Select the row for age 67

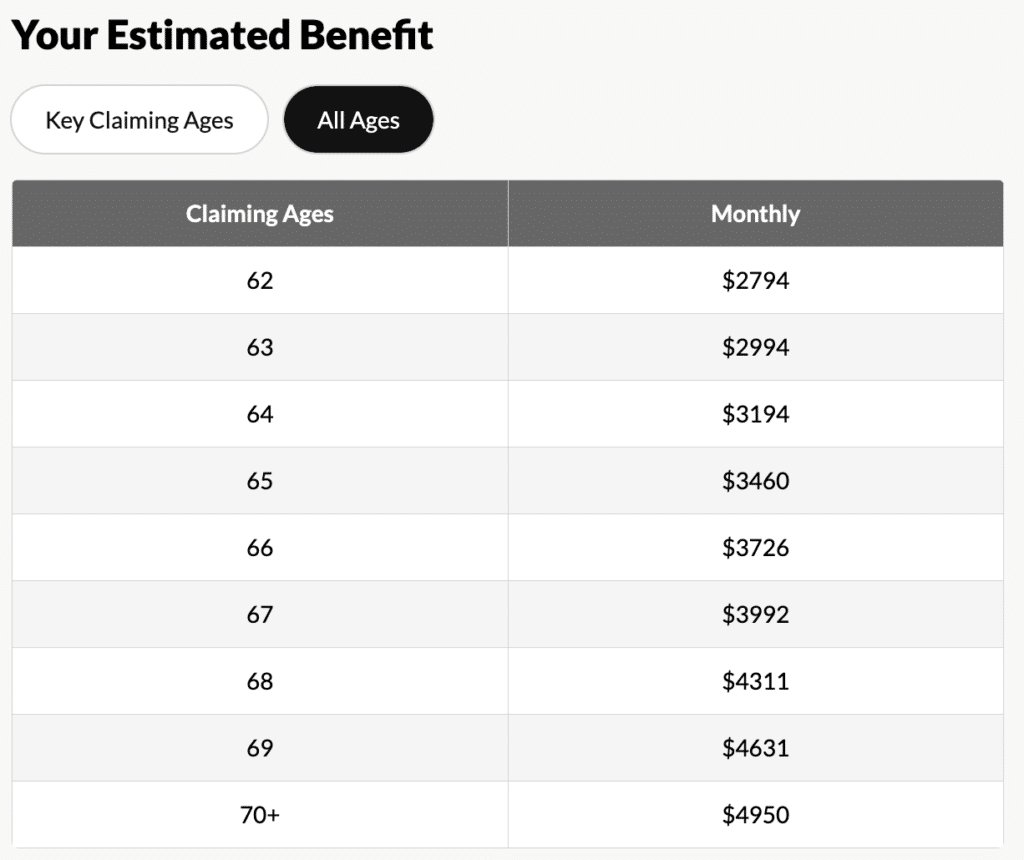(259, 614)
